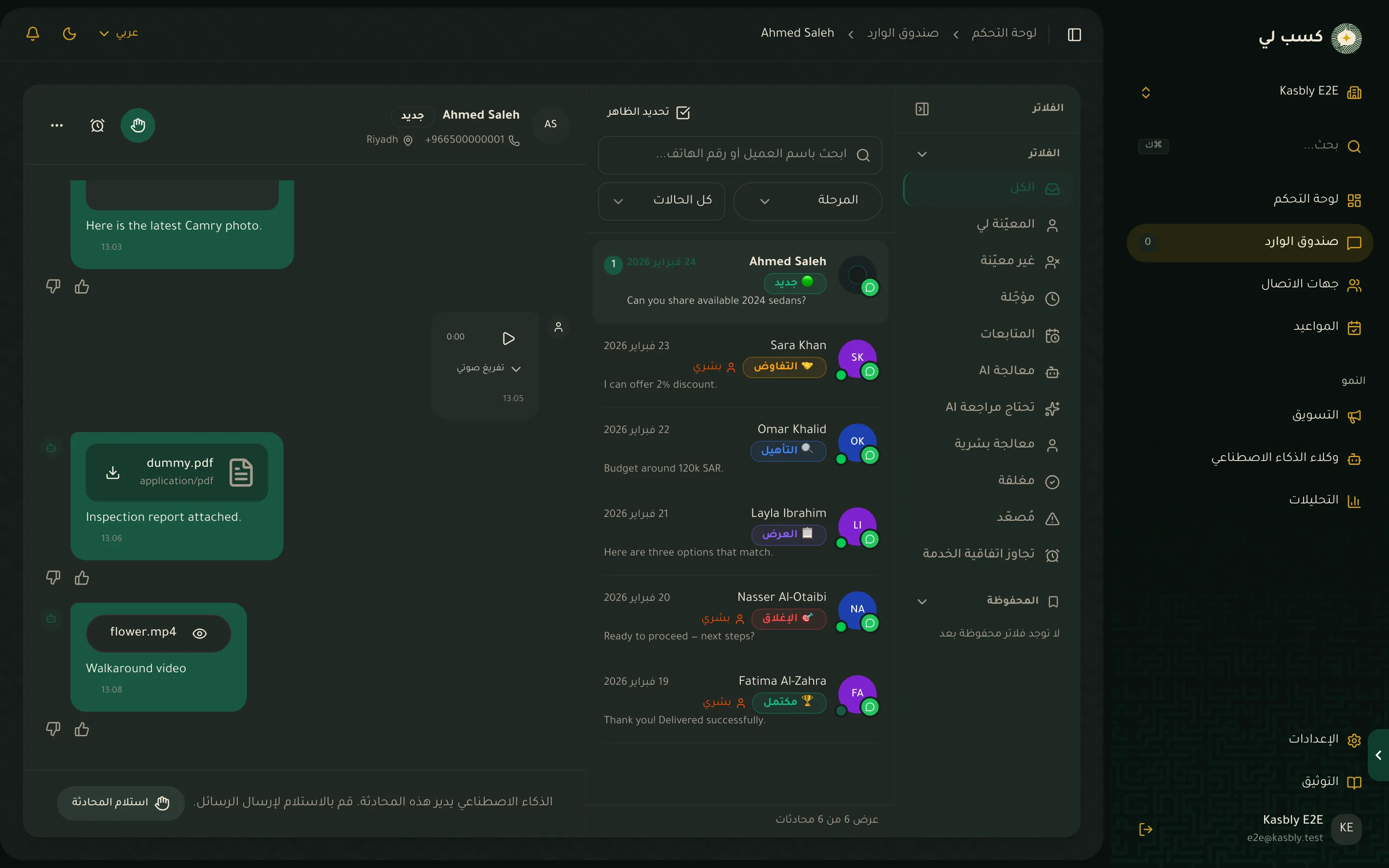Open التحليلات analytics in the sidebar
This screenshot has height=868, width=1389.
coord(1323,500)
